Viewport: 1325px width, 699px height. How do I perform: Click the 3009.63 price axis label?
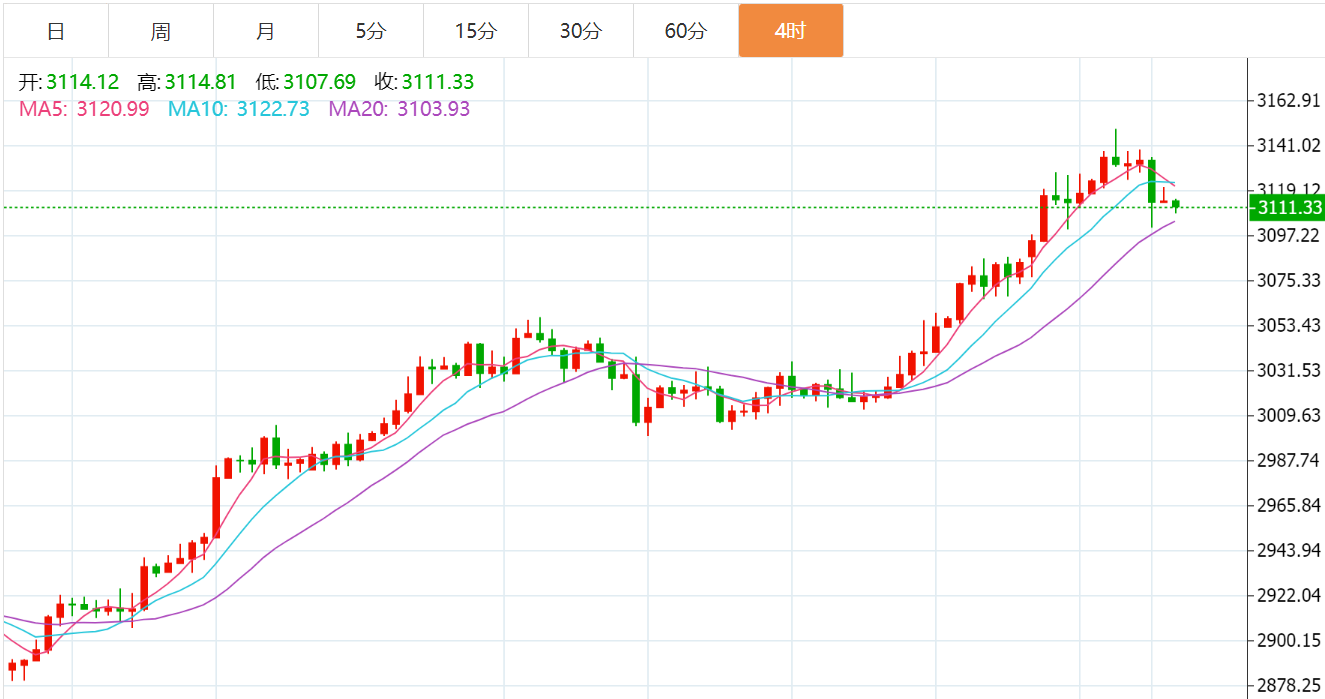click(x=1289, y=416)
